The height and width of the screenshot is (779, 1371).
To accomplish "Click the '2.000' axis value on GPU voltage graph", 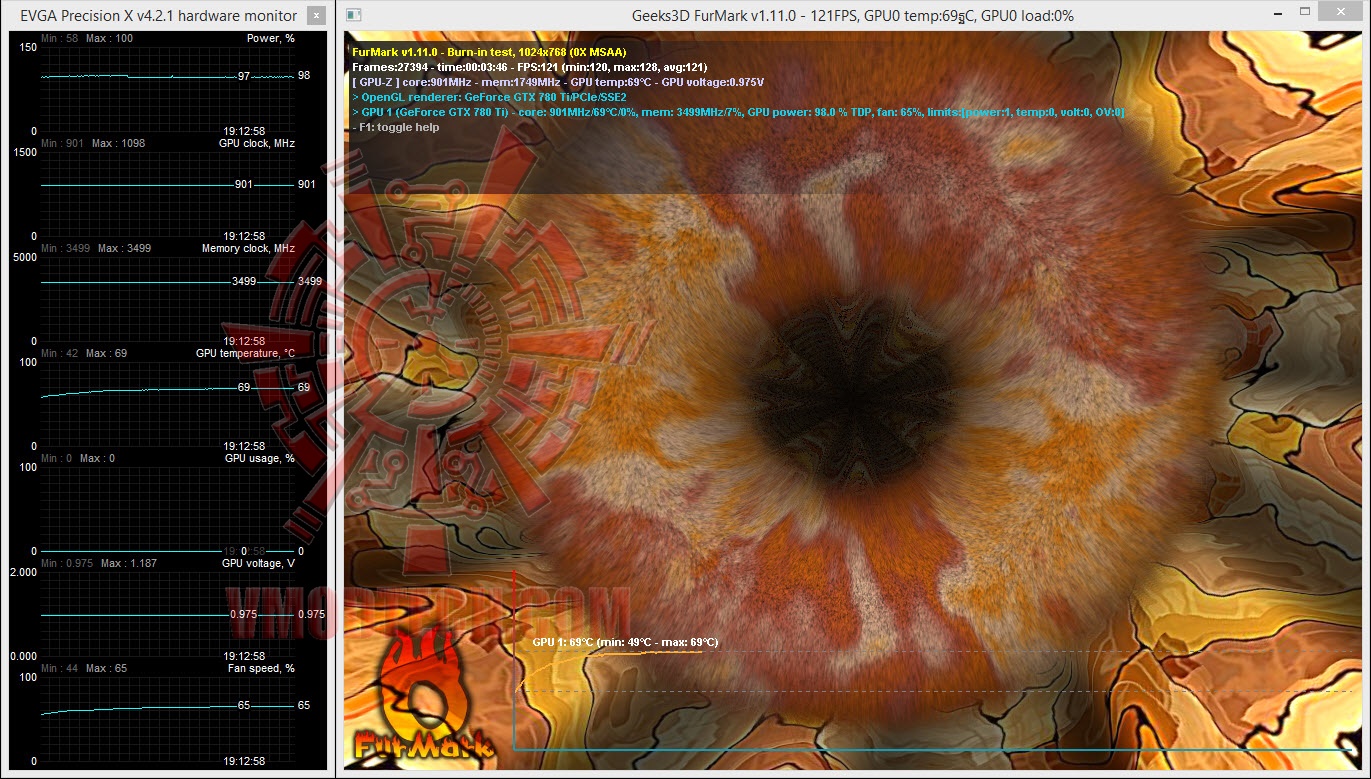I will tap(24, 572).
